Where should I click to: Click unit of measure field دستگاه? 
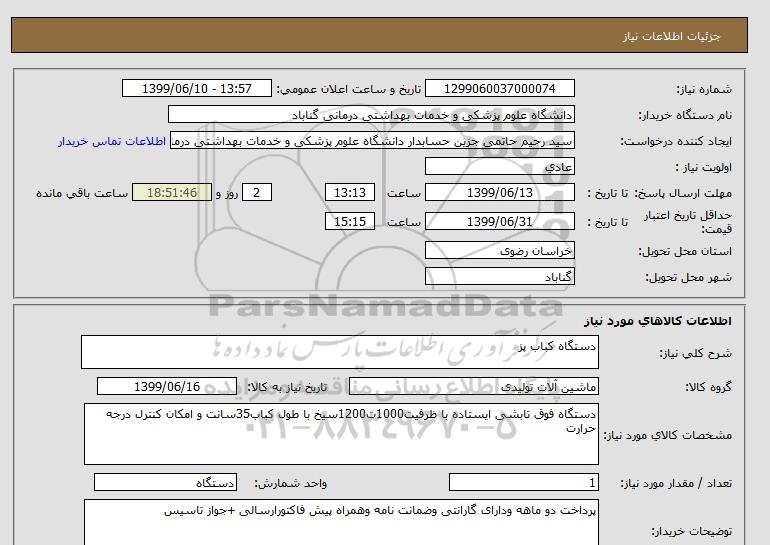tap(165, 482)
